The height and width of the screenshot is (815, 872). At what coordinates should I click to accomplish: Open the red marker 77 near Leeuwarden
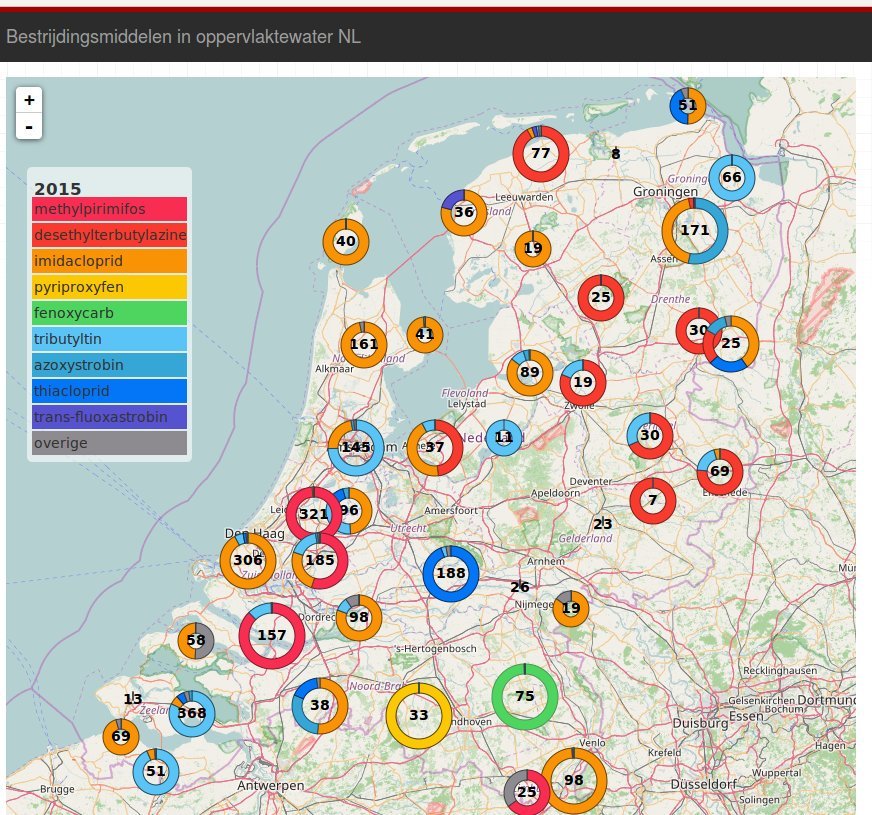click(540, 154)
